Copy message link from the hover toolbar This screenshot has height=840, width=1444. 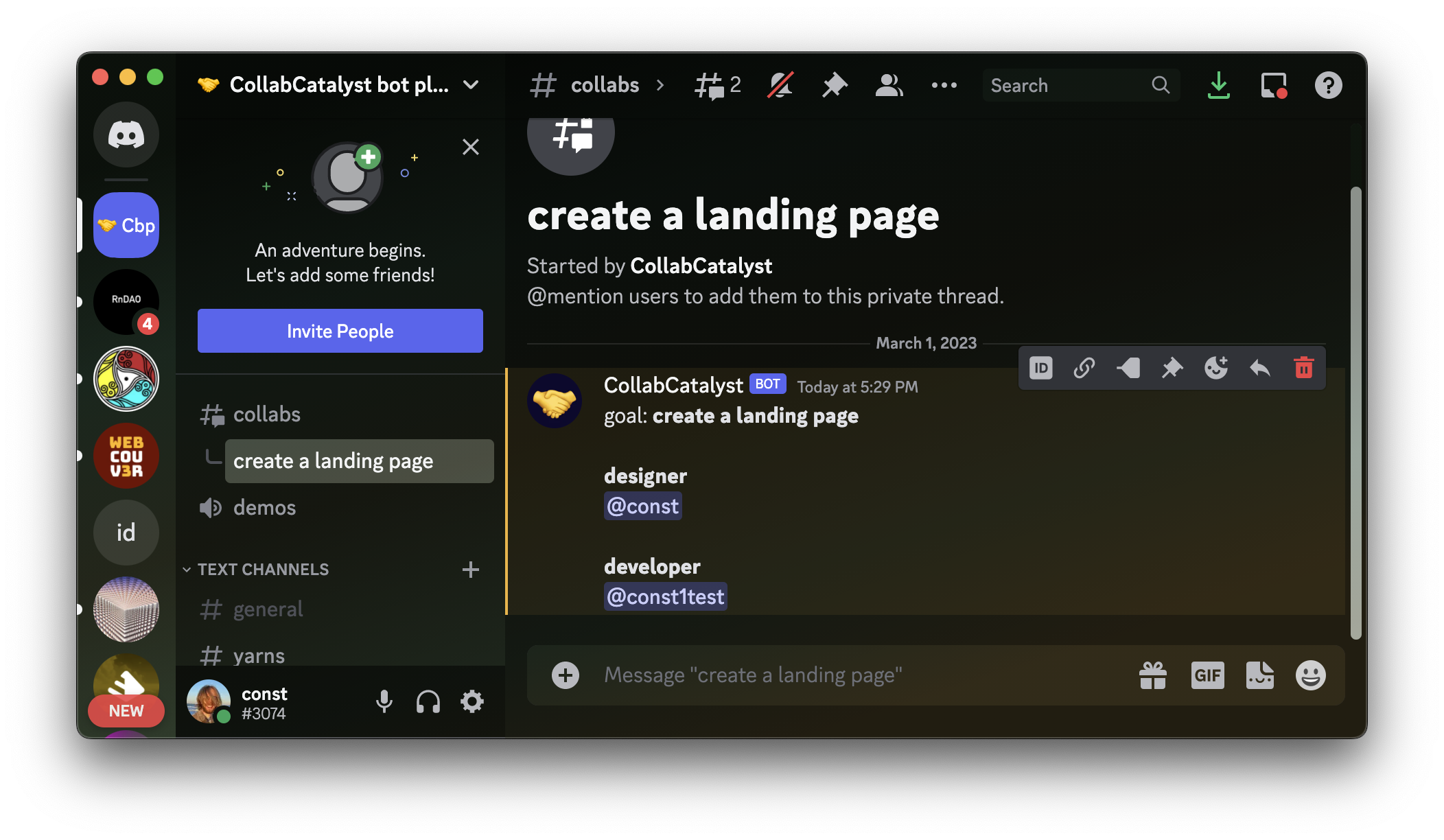1084,368
